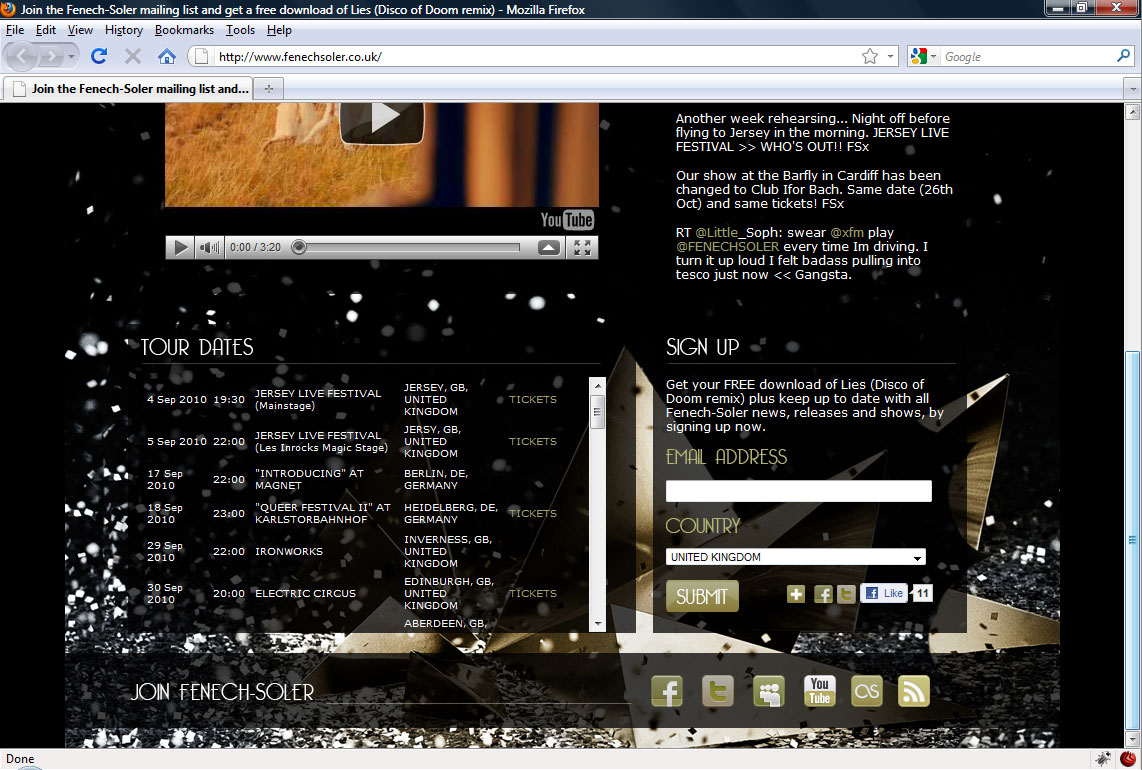This screenshot has width=1142, height=770.
Task: Follow the @xfm mention link
Action: [x=847, y=232]
